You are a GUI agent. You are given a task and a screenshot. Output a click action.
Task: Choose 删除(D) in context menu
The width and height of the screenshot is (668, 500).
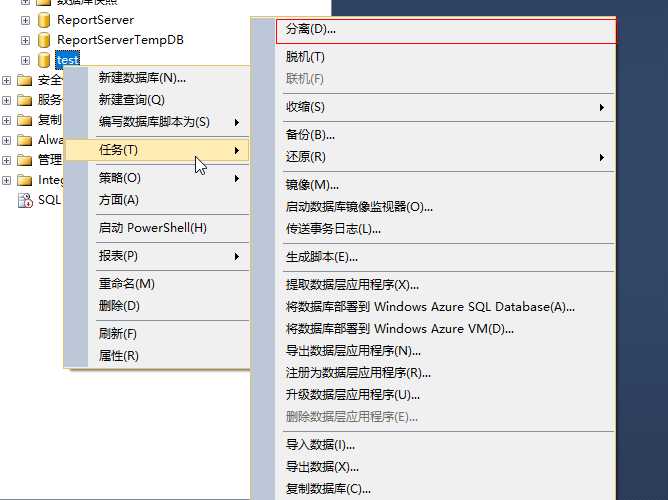coord(157,306)
